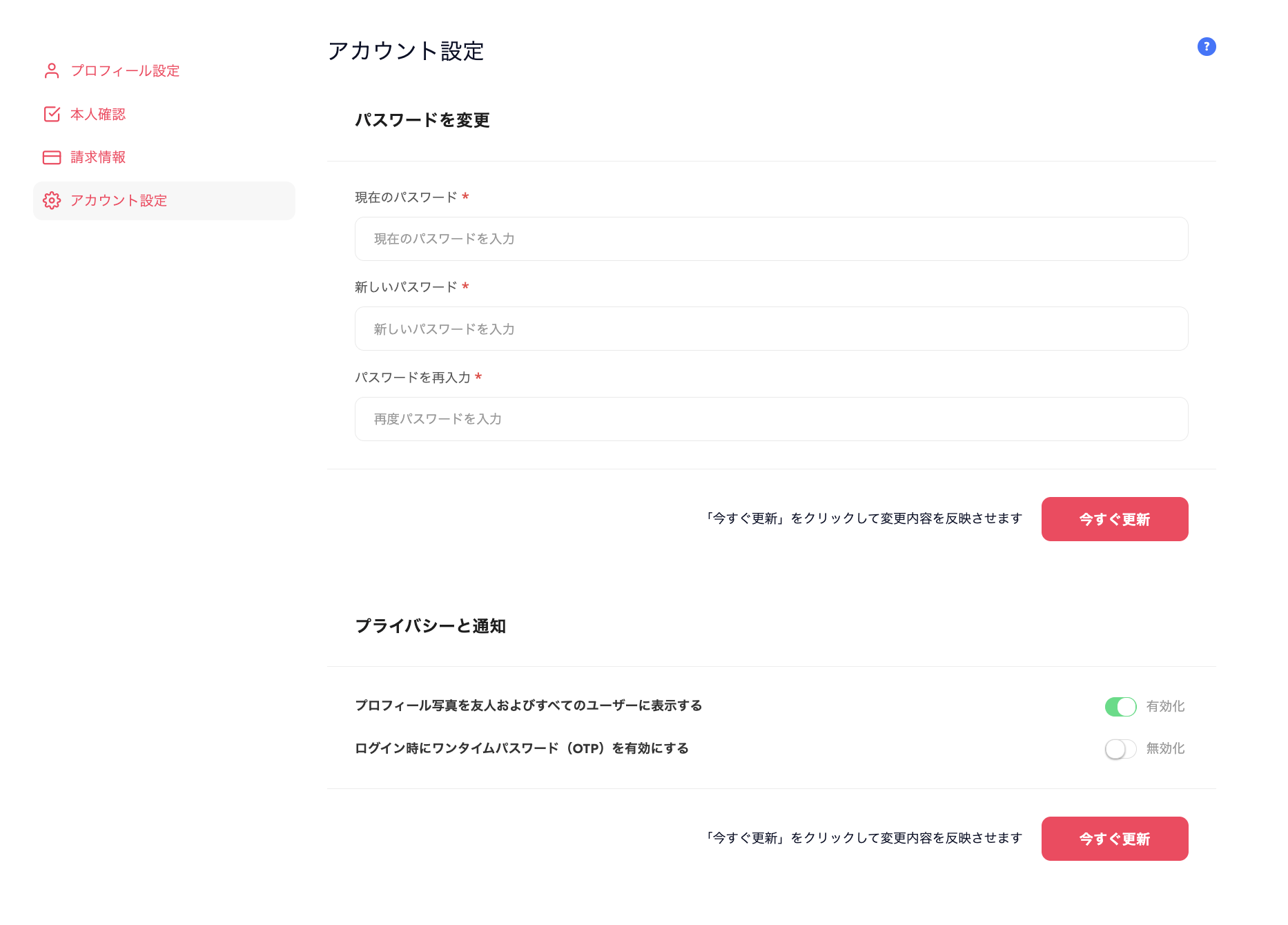
Task: Open プロフィール設定 in the sidebar
Action: point(125,71)
